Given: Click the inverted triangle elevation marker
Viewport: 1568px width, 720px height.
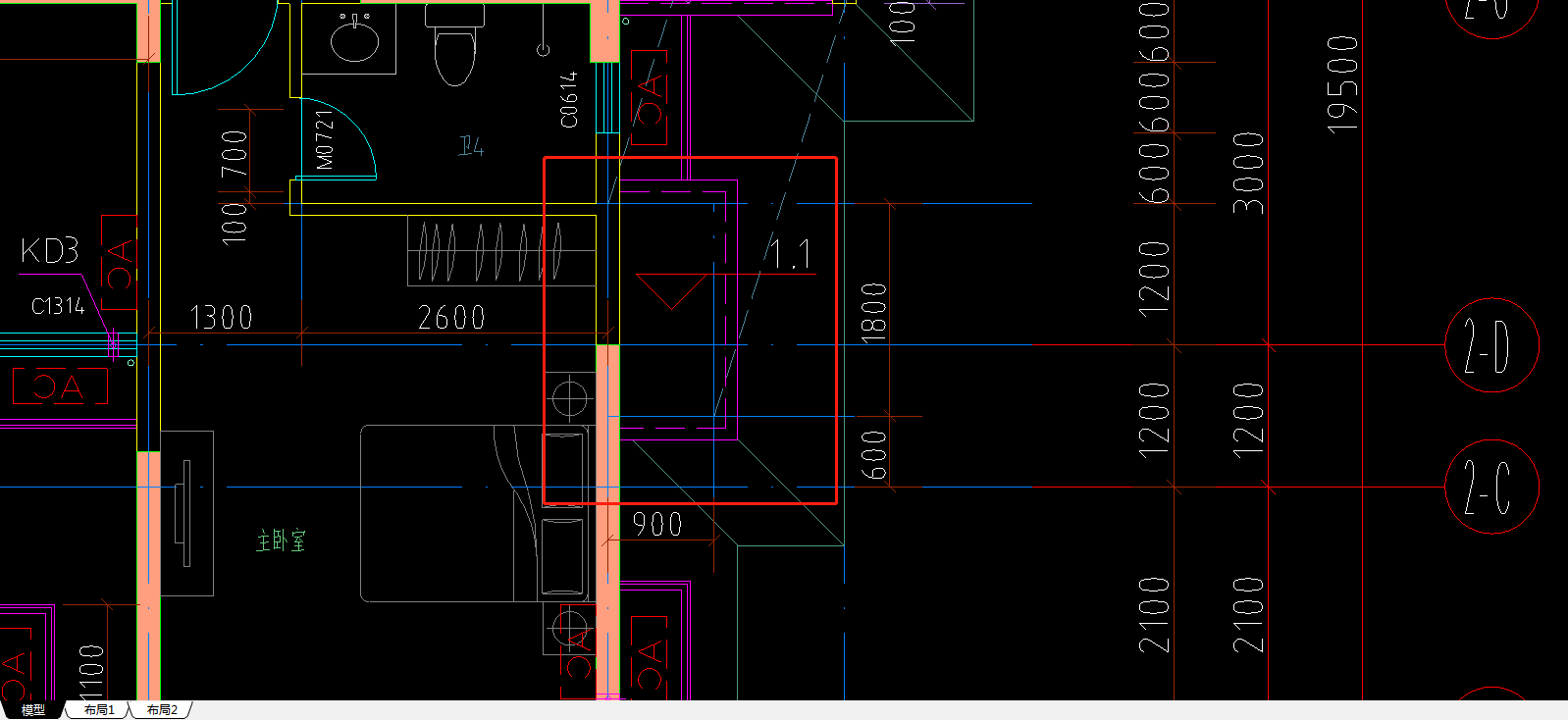Looking at the screenshot, I should click(672, 291).
